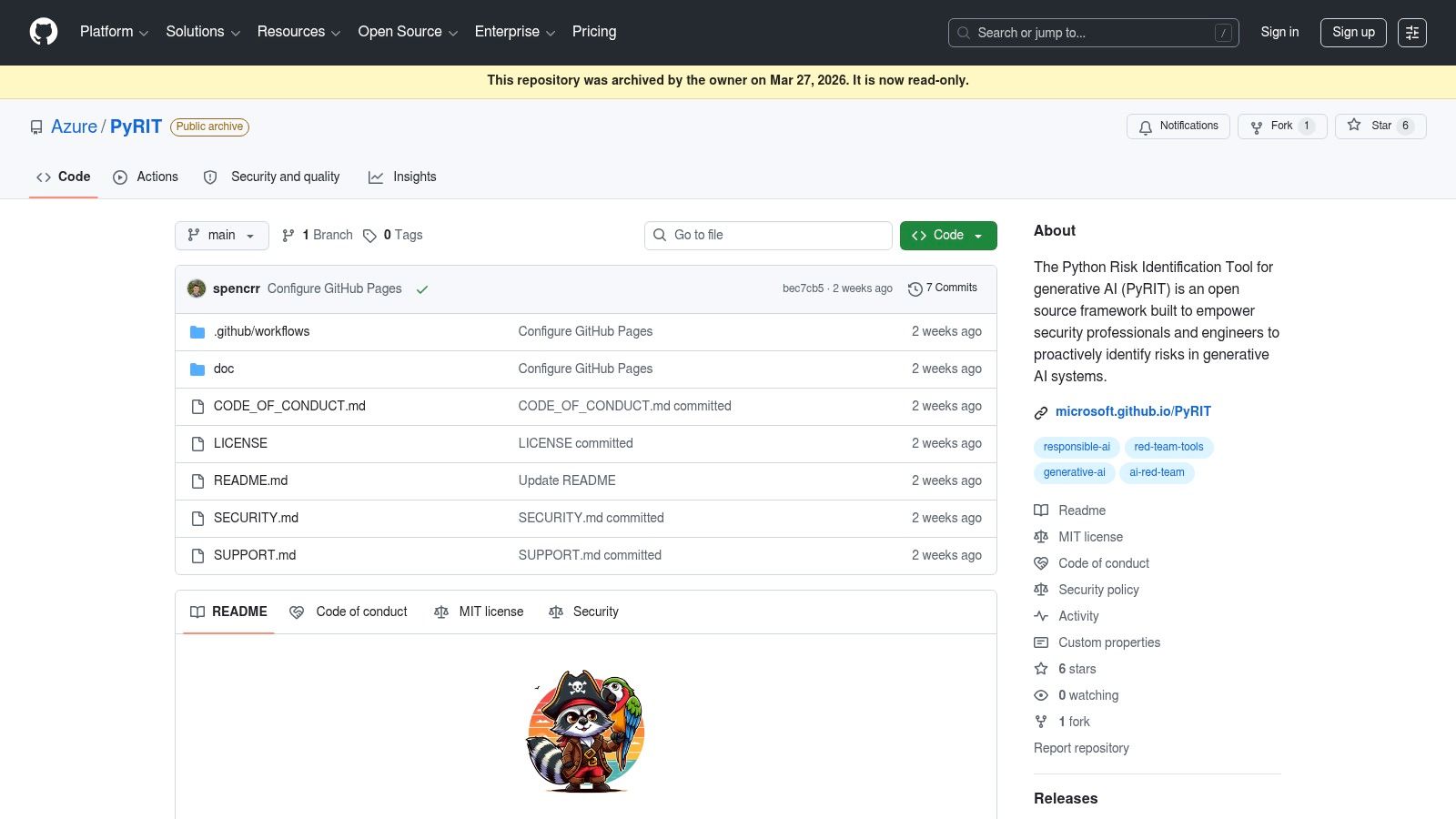Click the GitHub home logo icon
Viewport: 1456px width, 819px height.
coord(43,32)
